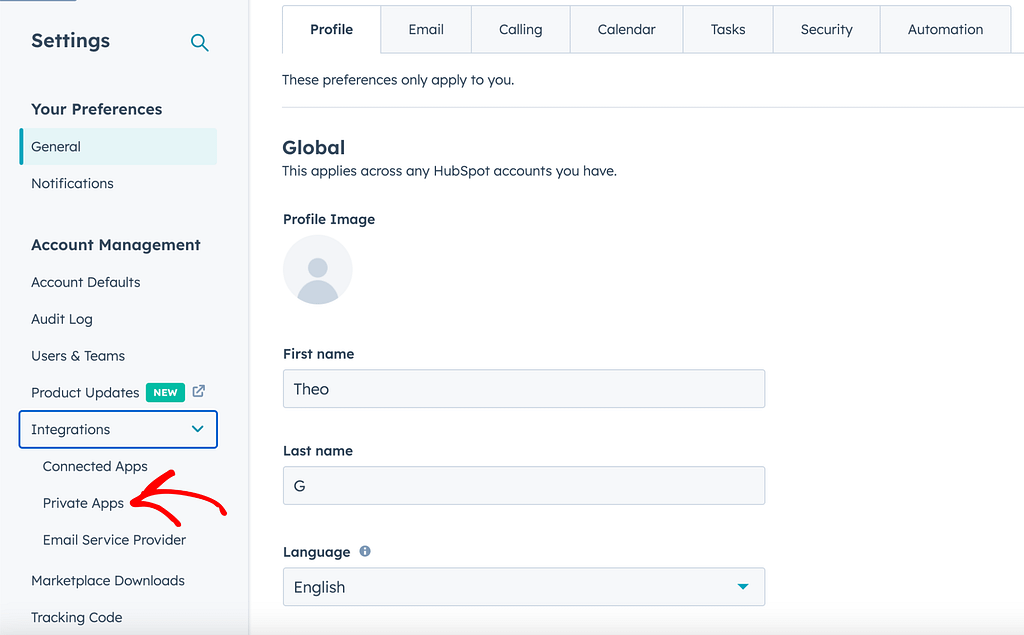Open the Calling tab
The width and height of the screenshot is (1024, 635).
(x=520, y=29)
